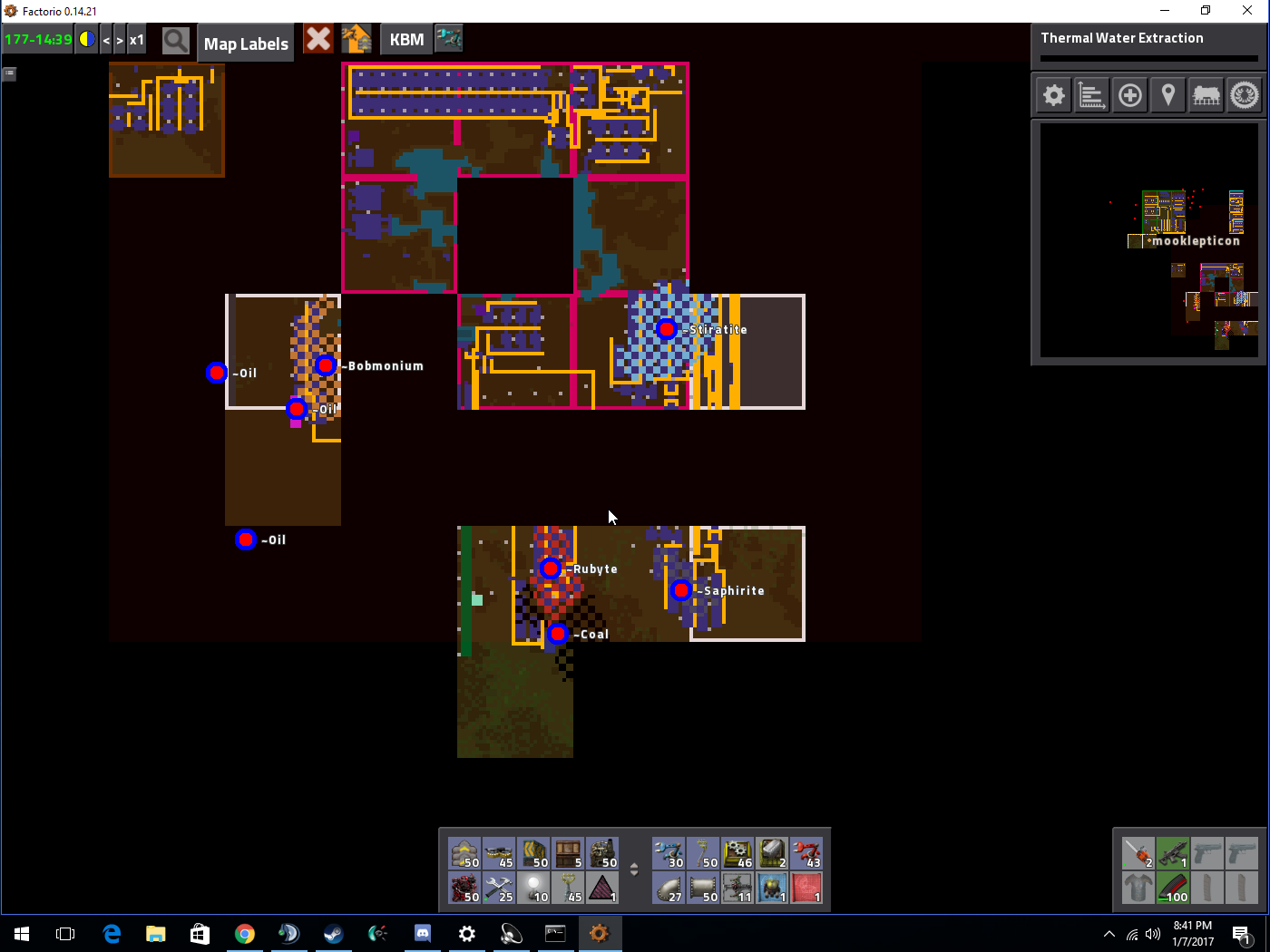The image size is (1270, 952).
Task: Click the circled plus bonuses button
Action: pos(1130,95)
